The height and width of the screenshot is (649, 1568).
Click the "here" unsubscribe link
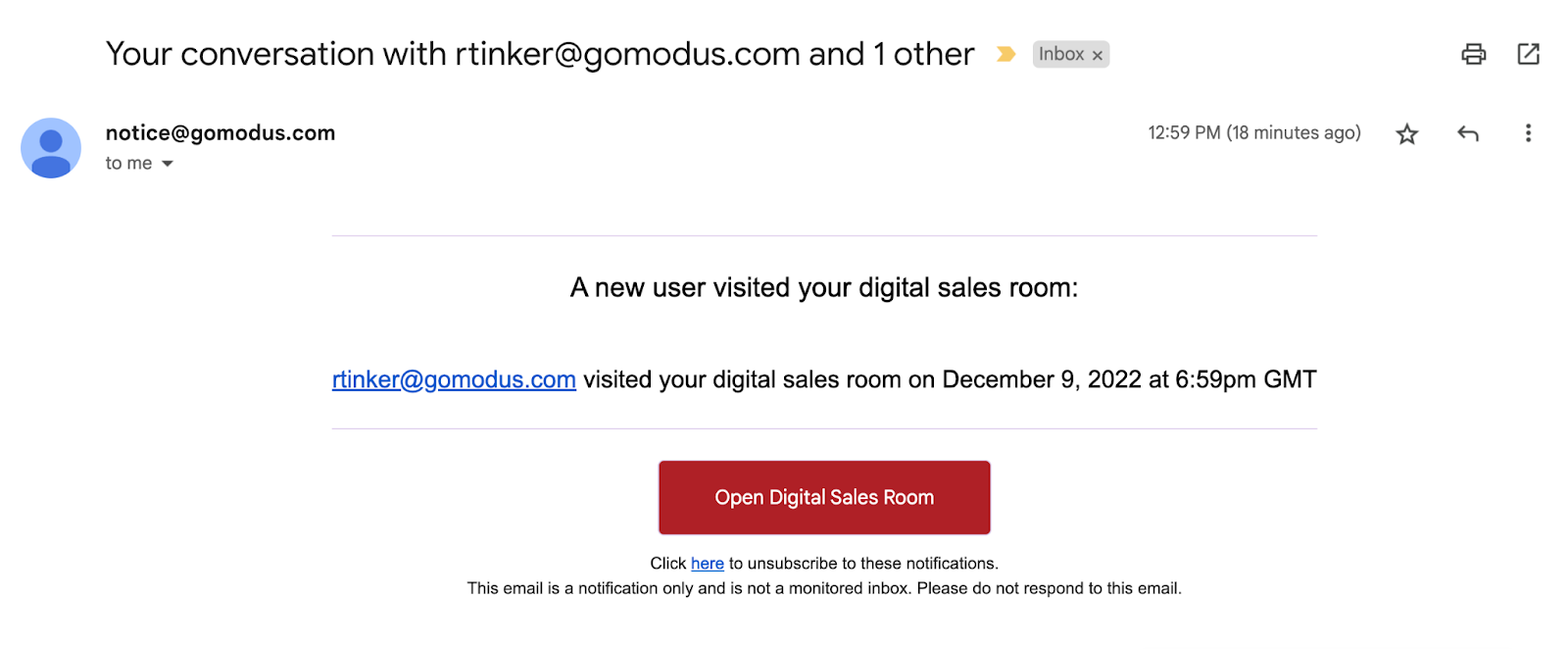707,564
